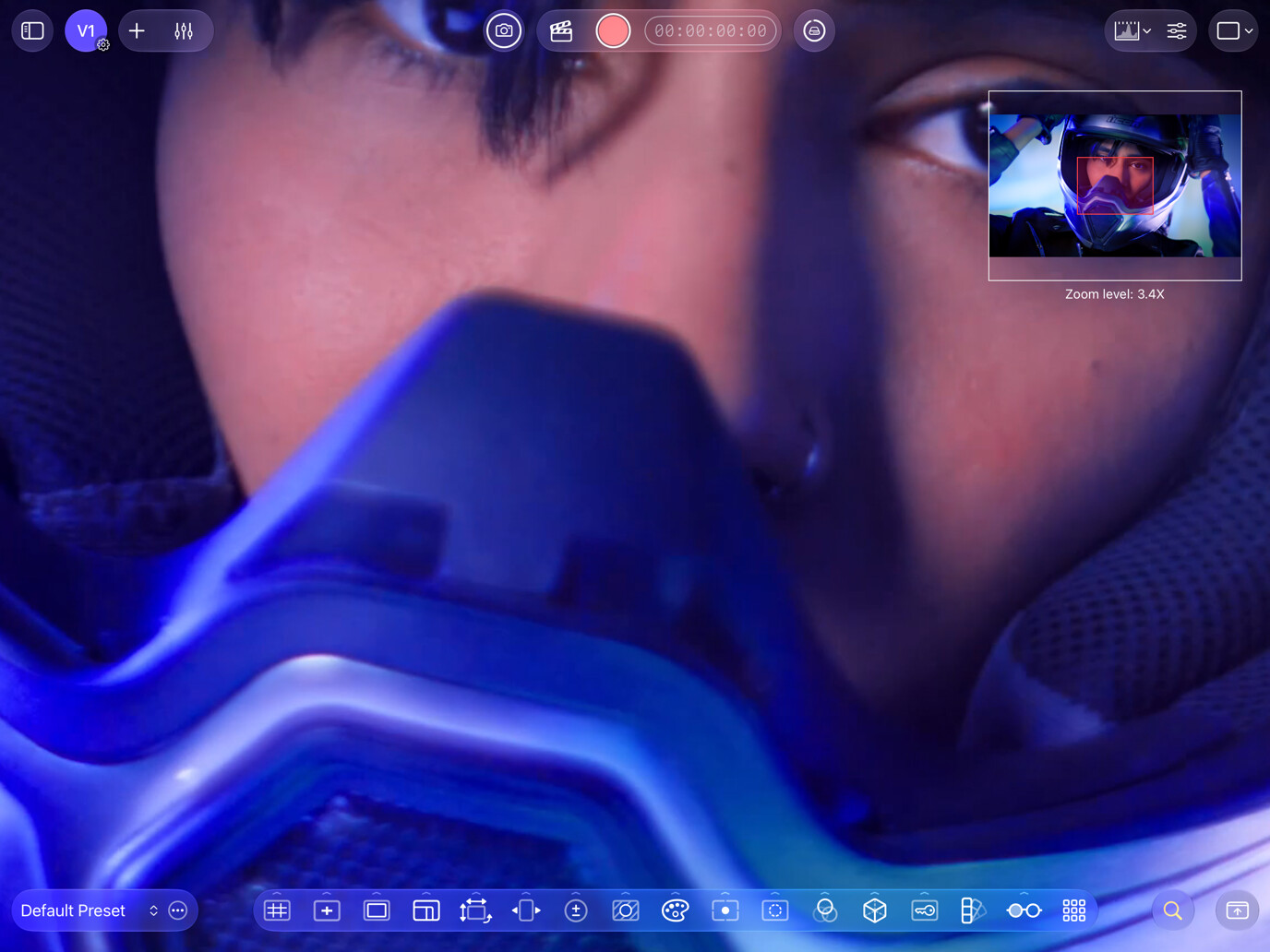
Task: Open the overlapping color circles tool
Action: pyautogui.click(x=825, y=910)
